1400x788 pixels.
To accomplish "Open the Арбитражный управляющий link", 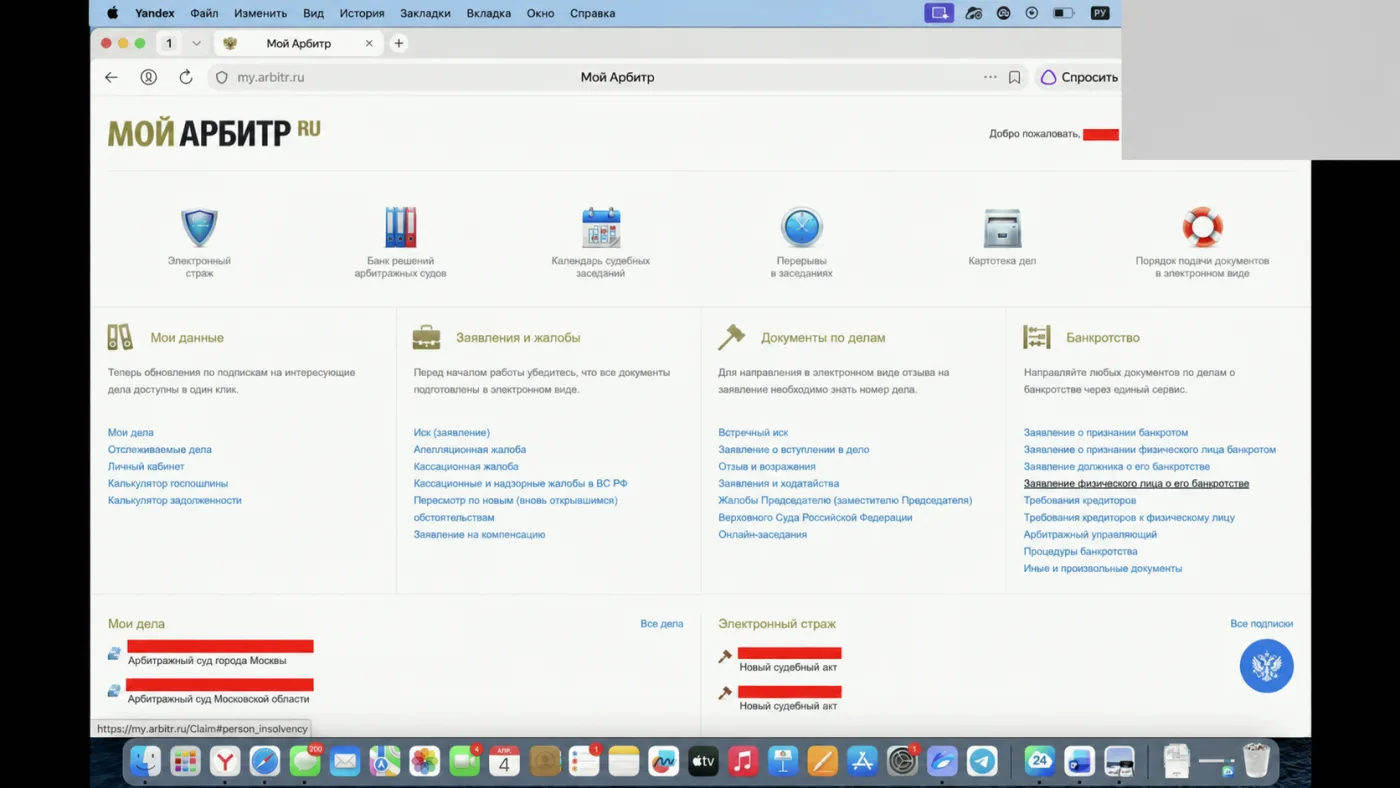I will [x=1090, y=535].
